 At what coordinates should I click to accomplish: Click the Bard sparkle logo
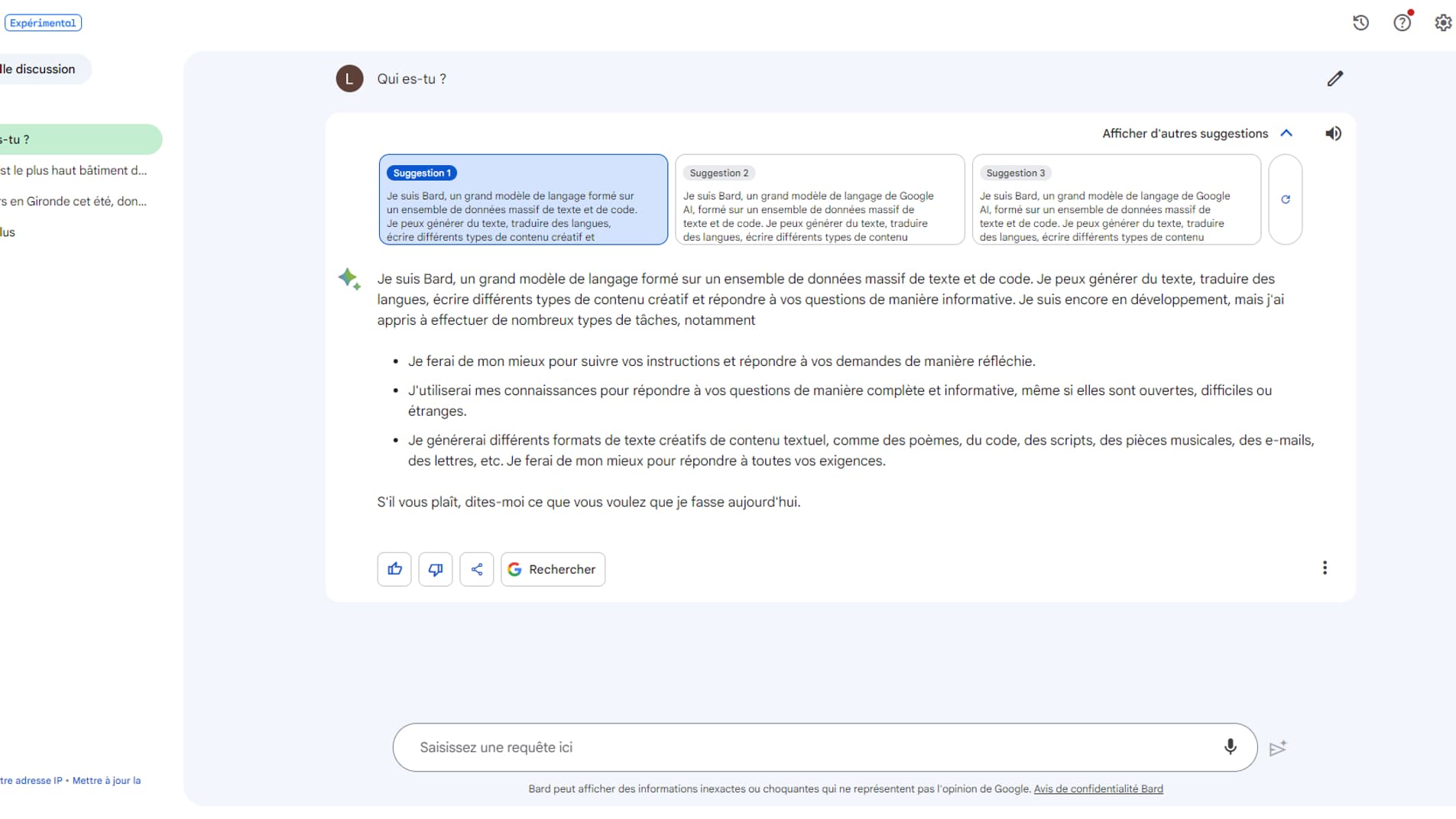click(349, 279)
